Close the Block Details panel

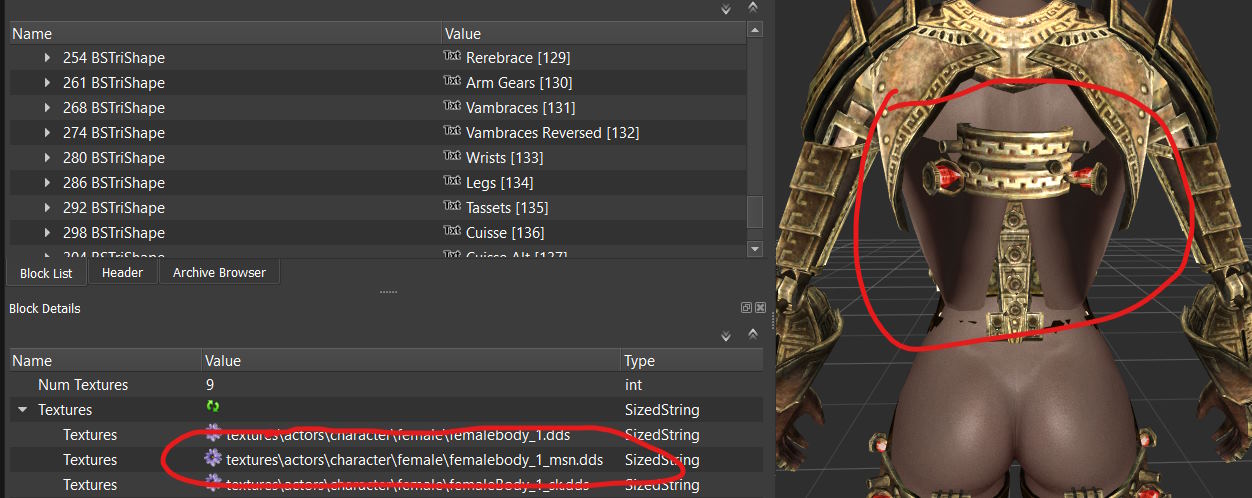[x=760, y=308]
